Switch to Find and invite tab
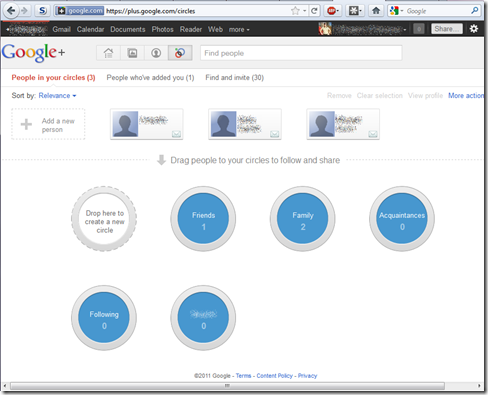Screen dimensions: 488x395 point(234,78)
